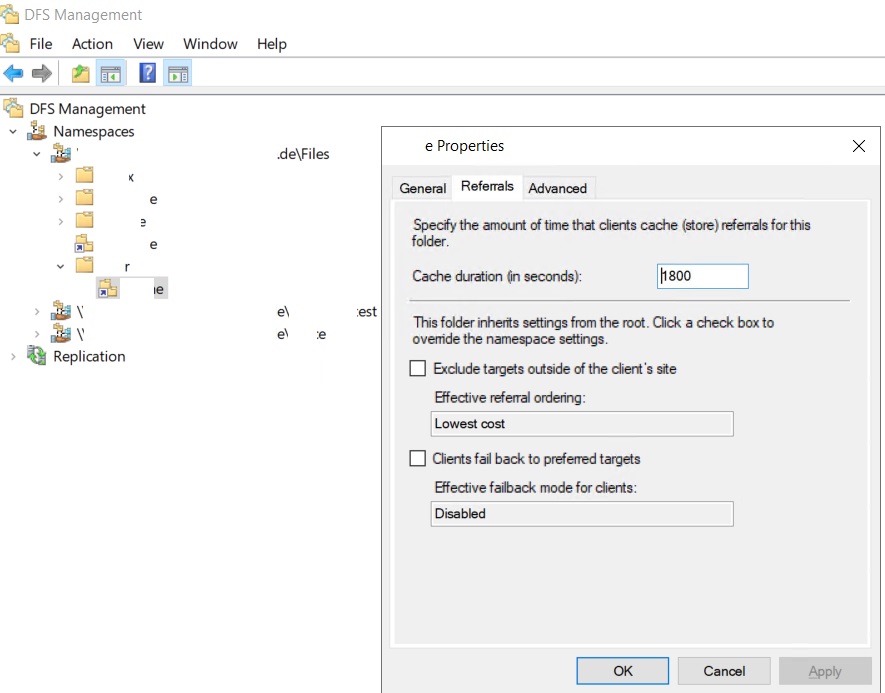This screenshot has height=693, width=885.
Task: Enable Exclude targets outside of the client's site
Action: coord(418,369)
